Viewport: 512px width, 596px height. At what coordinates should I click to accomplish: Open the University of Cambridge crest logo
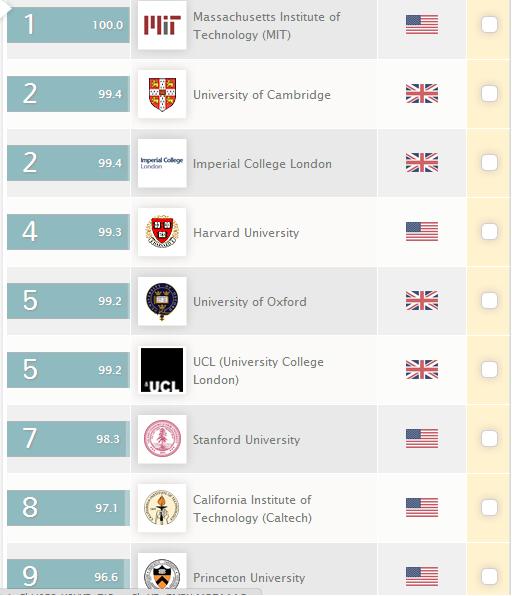(x=162, y=94)
